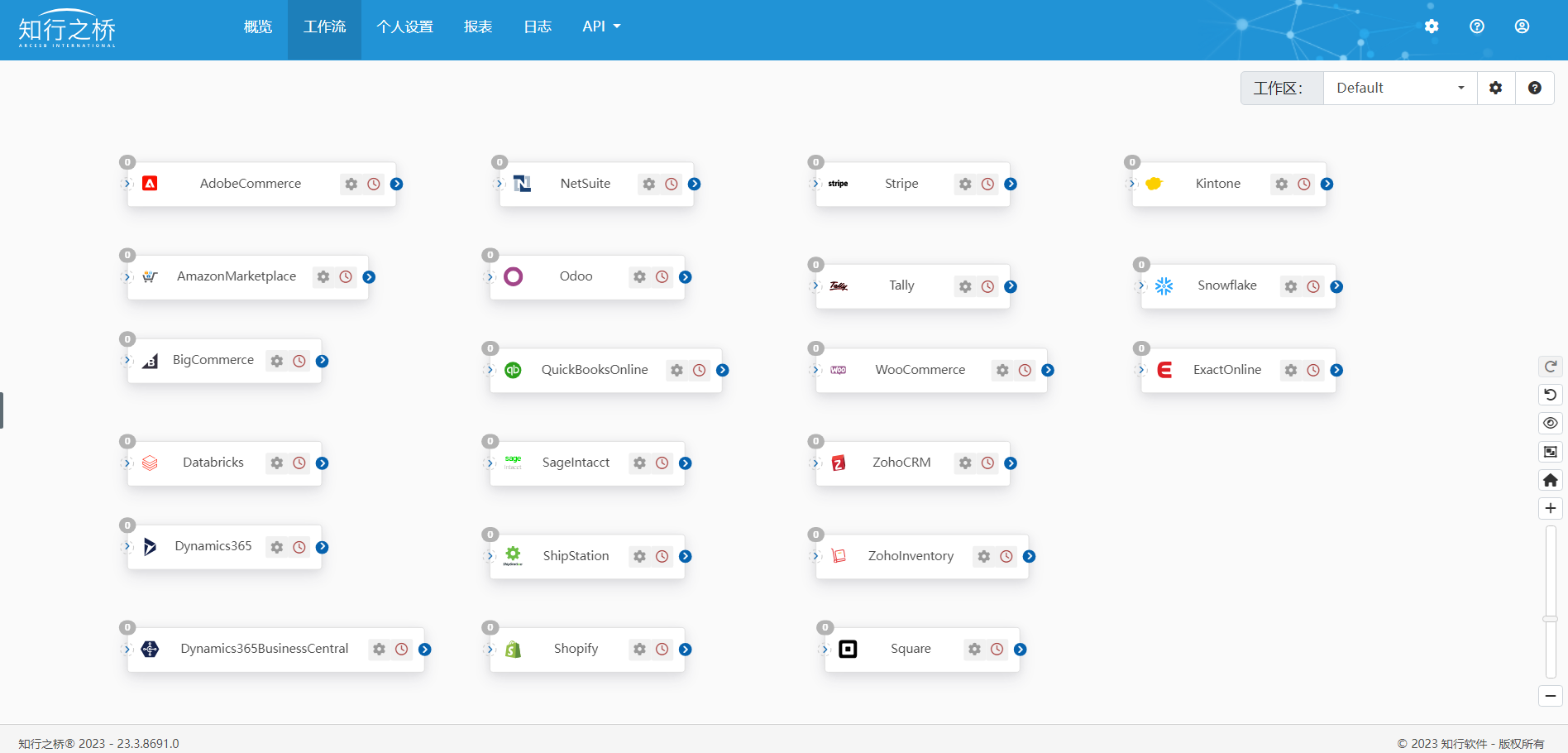Click the 知行之桥 logo

tap(67, 29)
